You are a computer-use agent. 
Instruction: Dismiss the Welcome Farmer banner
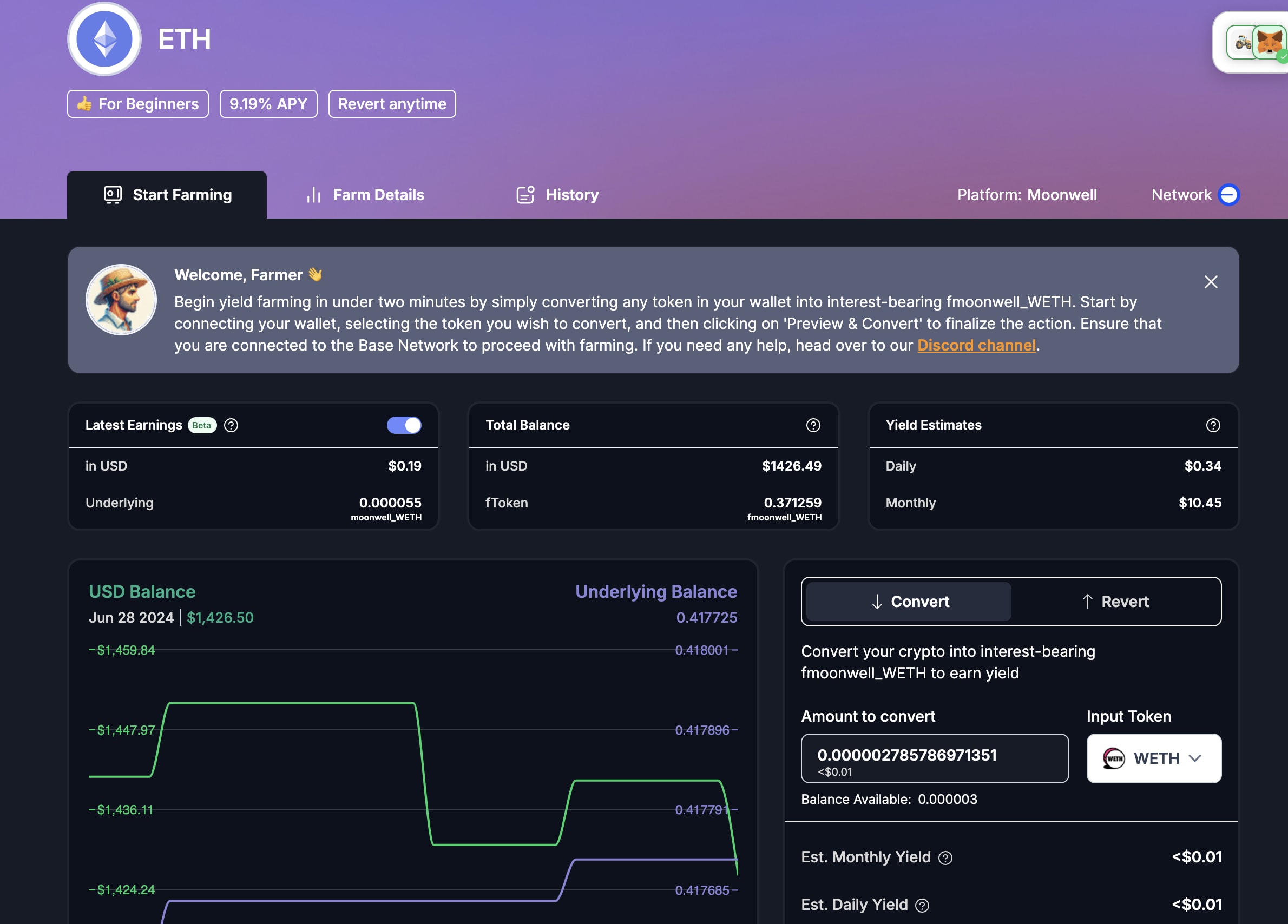(x=1210, y=282)
